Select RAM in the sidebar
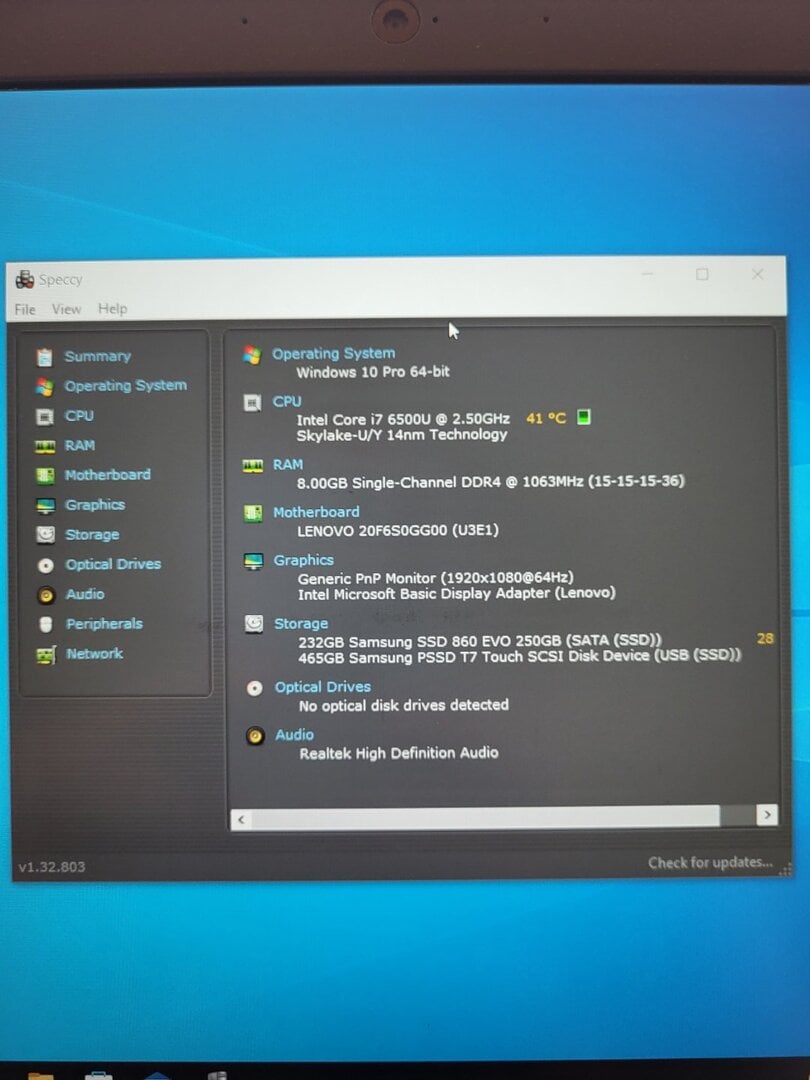 point(80,445)
